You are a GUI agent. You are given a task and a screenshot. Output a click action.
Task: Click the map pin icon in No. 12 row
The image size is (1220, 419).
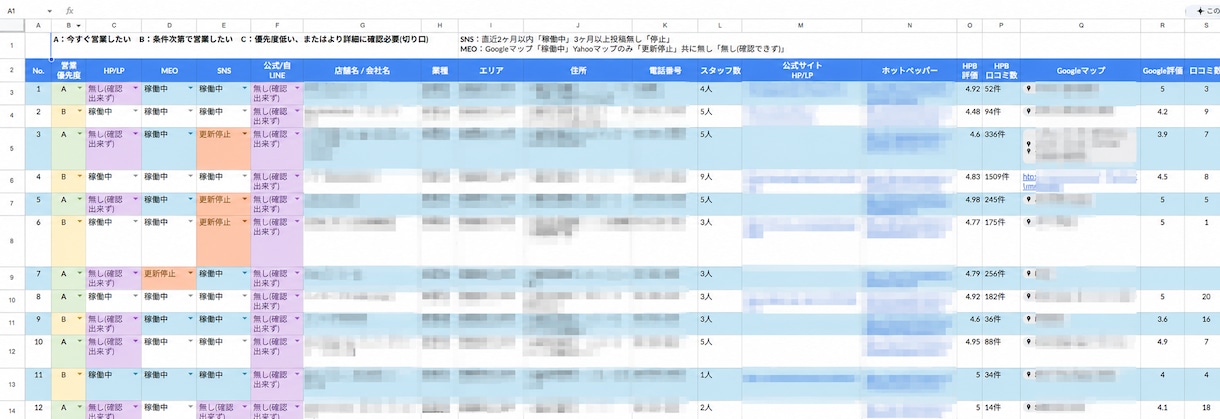point(1027,408)
